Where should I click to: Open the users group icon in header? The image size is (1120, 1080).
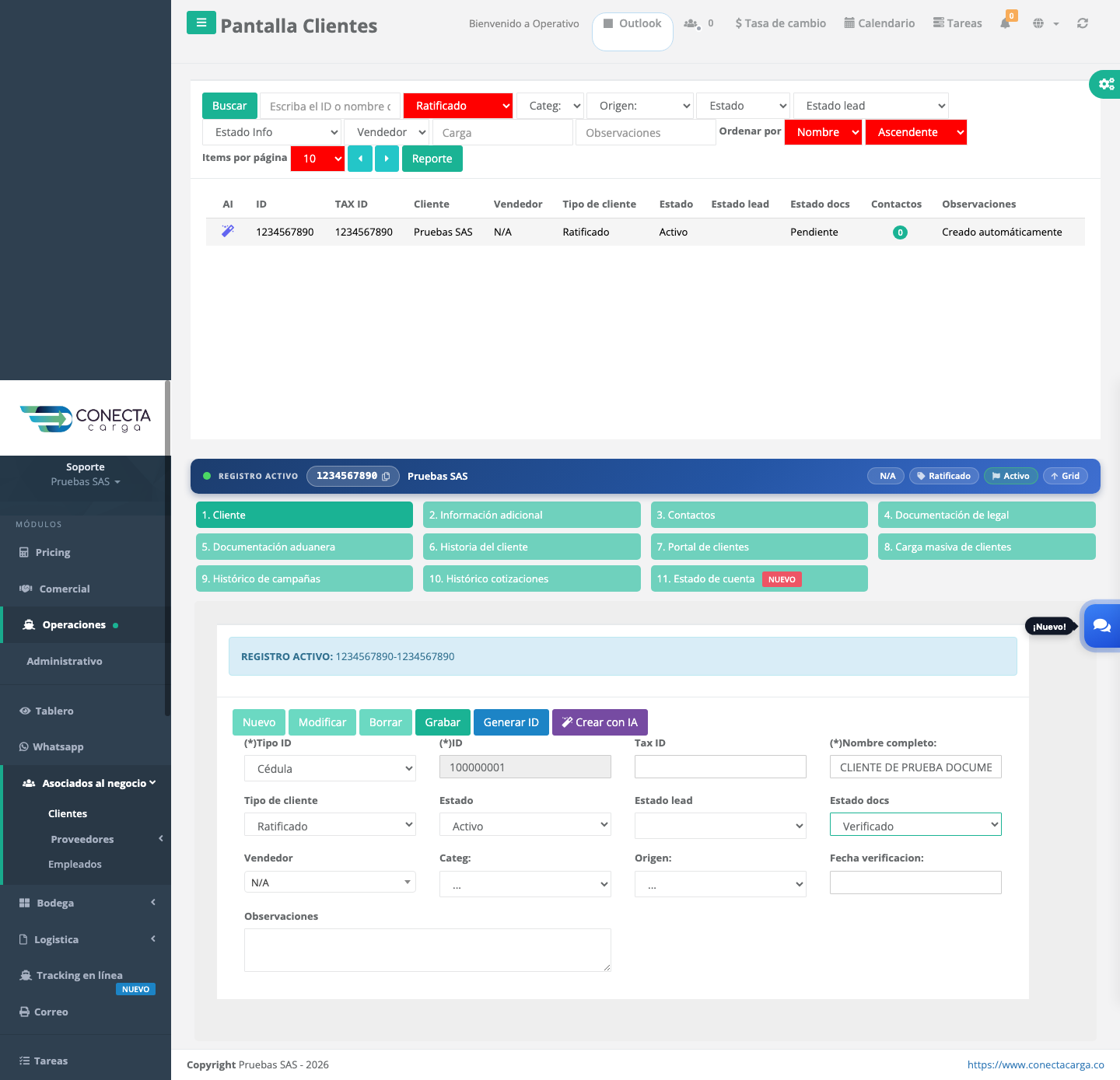pos(691,23)
